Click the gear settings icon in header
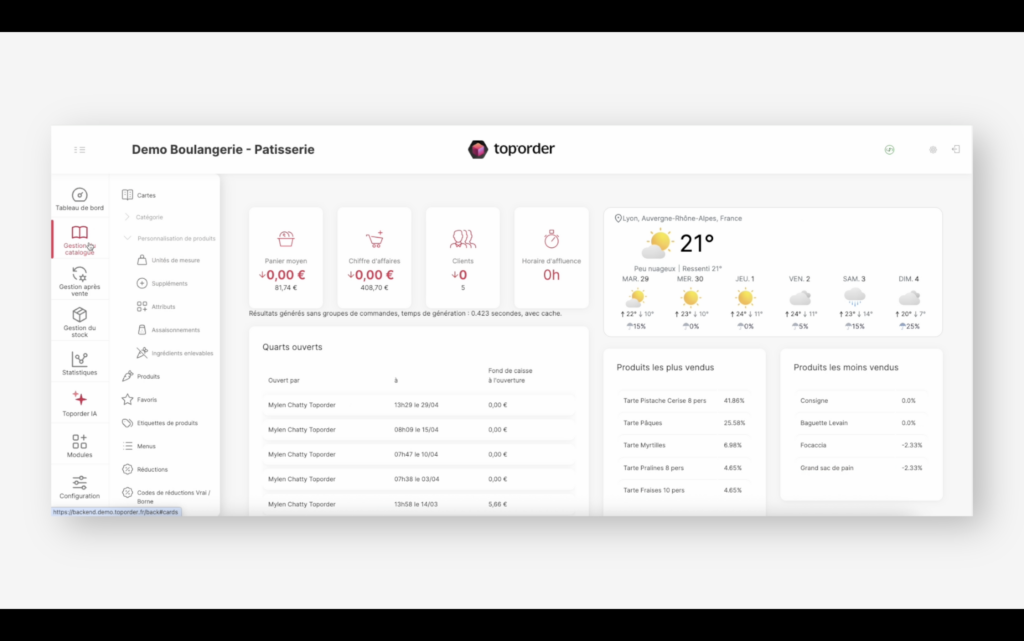This screenshot has height=641, width=1024. (x=933, y=149)
